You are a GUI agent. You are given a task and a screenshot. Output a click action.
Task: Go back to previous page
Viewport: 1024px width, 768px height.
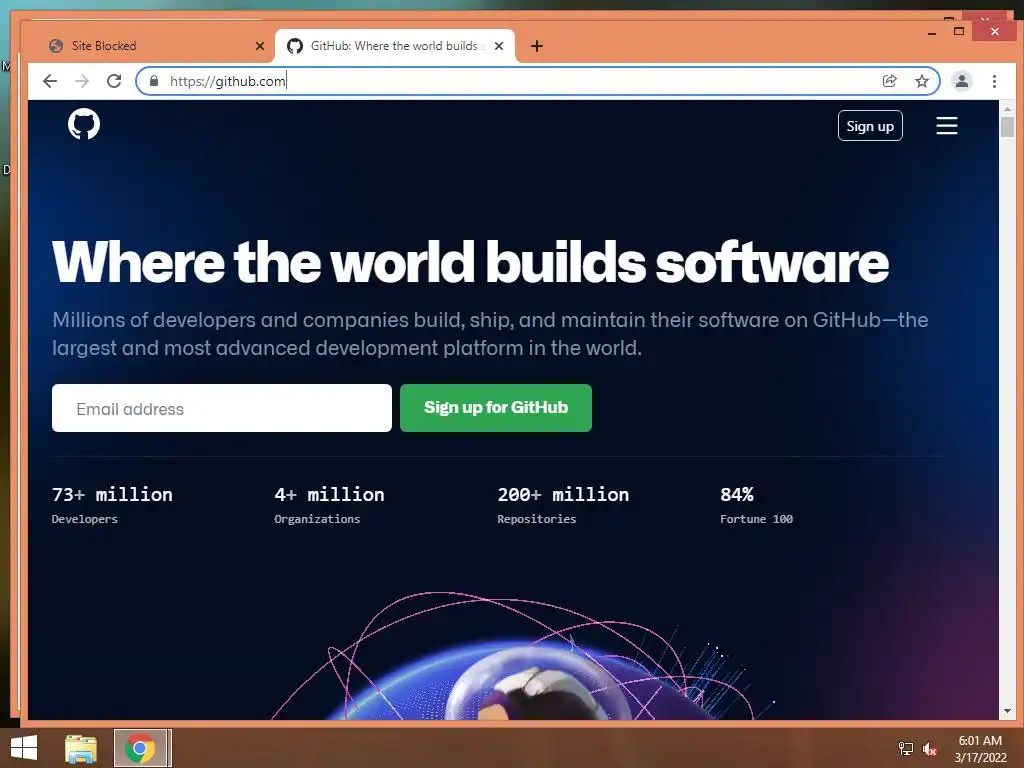pyautogui.click(x=50, y=81)
